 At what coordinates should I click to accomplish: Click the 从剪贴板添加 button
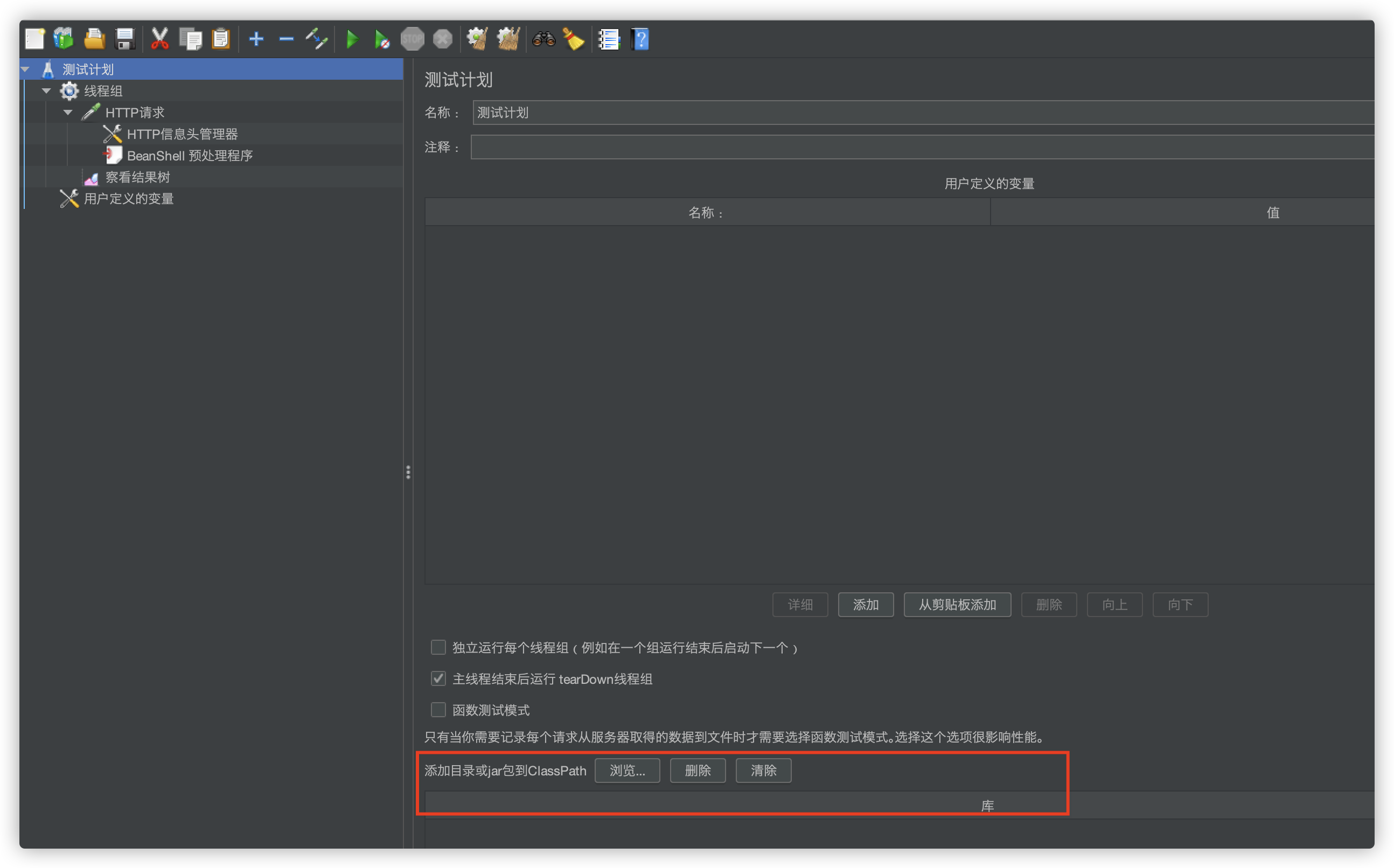pos(957,605)
